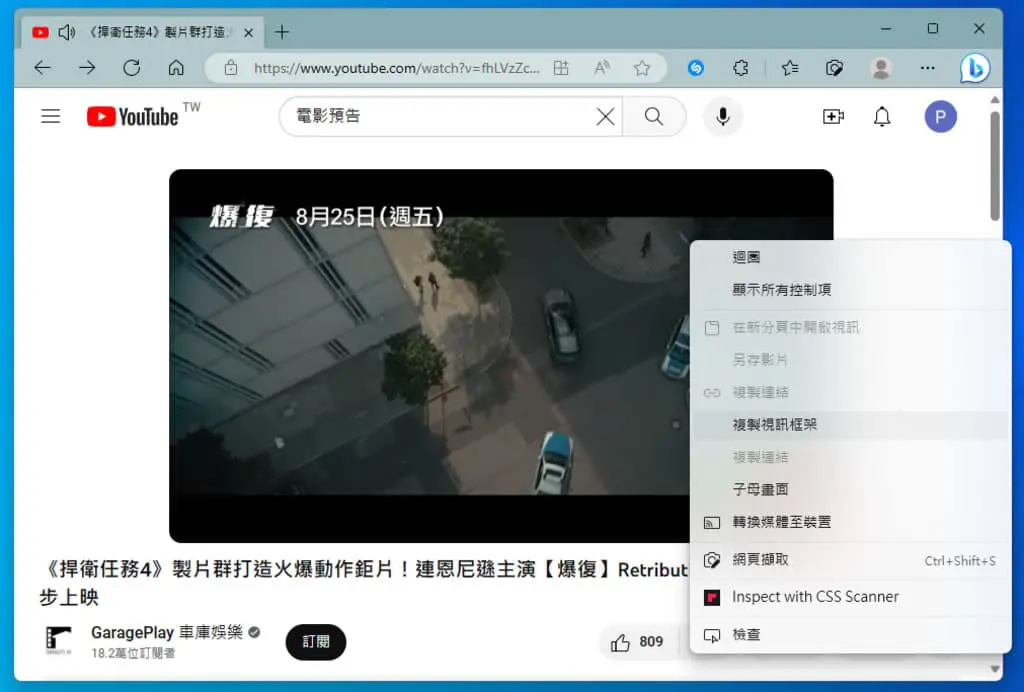The height and width of the screenshot is (692, 1024).
Task: Add page to favorites with the star icon
Action: [642, 68]
